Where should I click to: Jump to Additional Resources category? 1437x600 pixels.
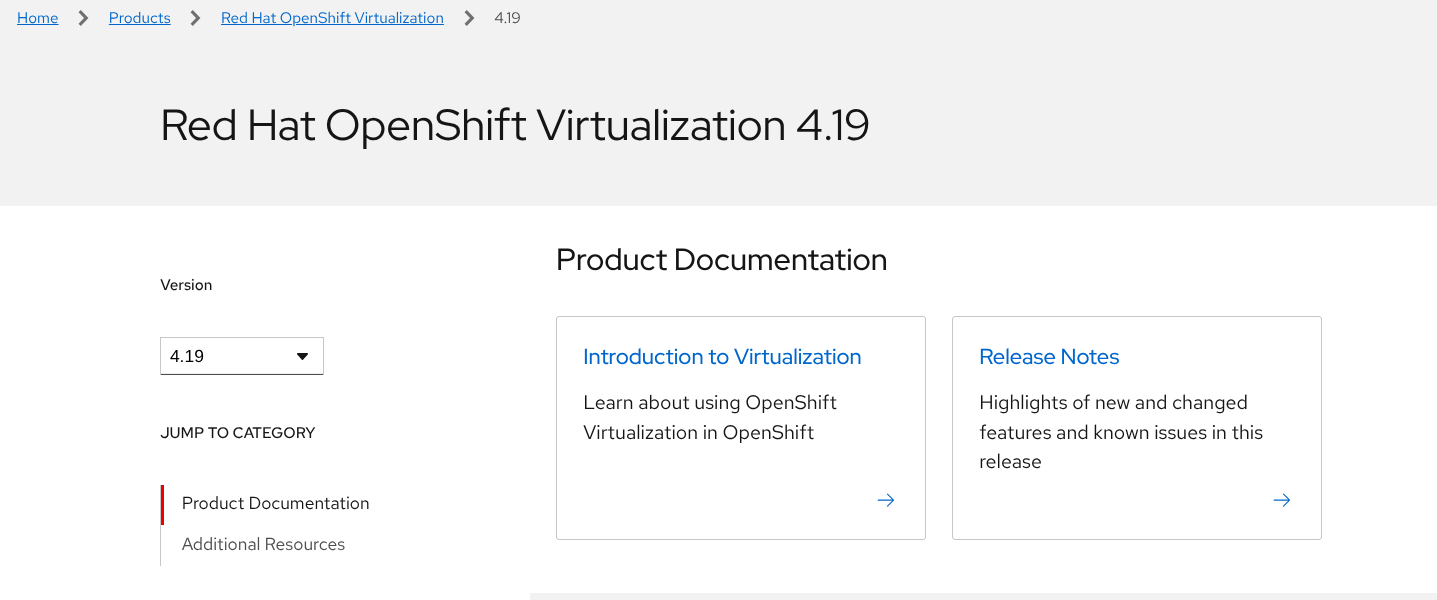[x=263, y=544]
